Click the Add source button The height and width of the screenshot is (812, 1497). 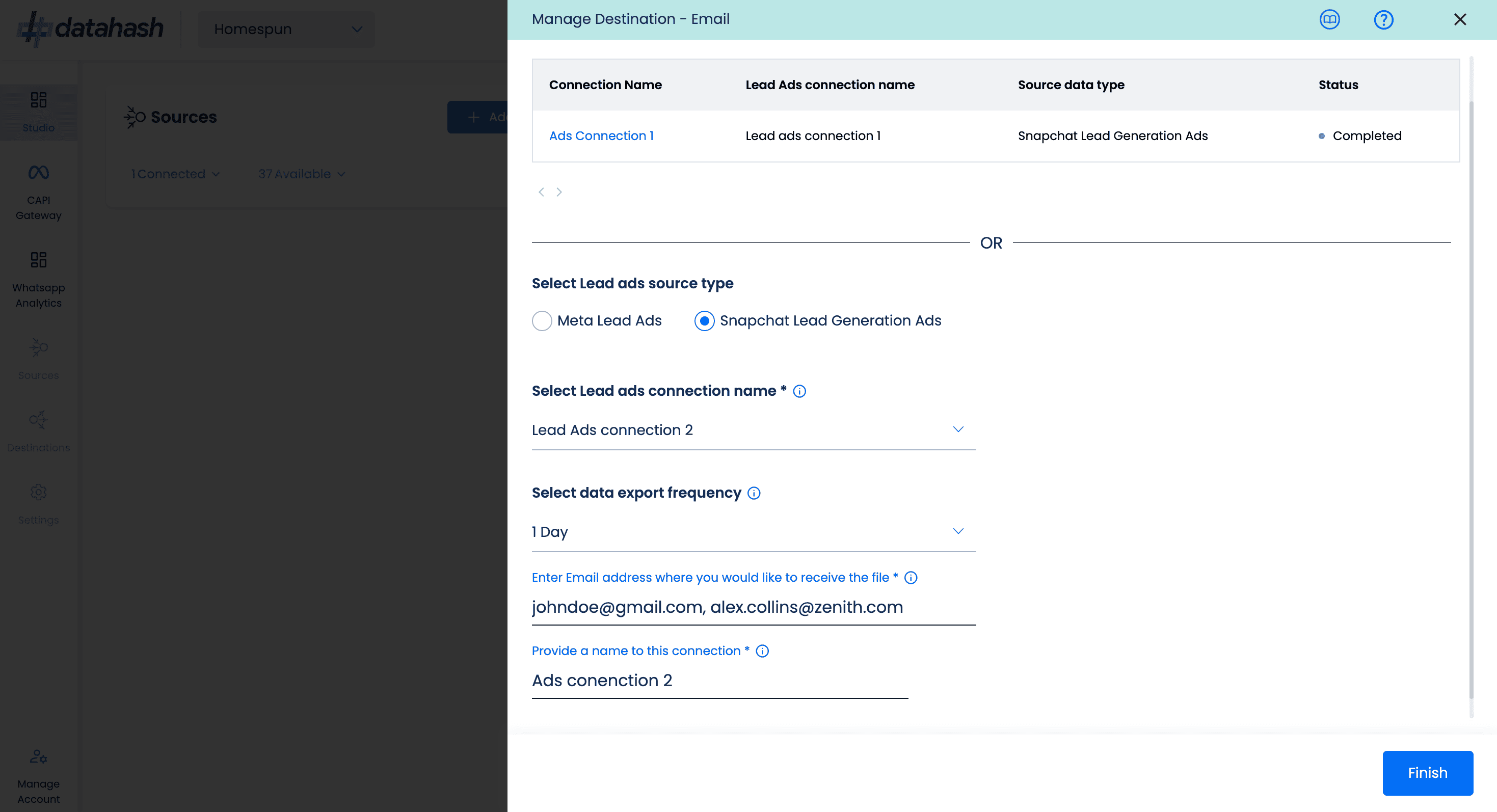477,117
